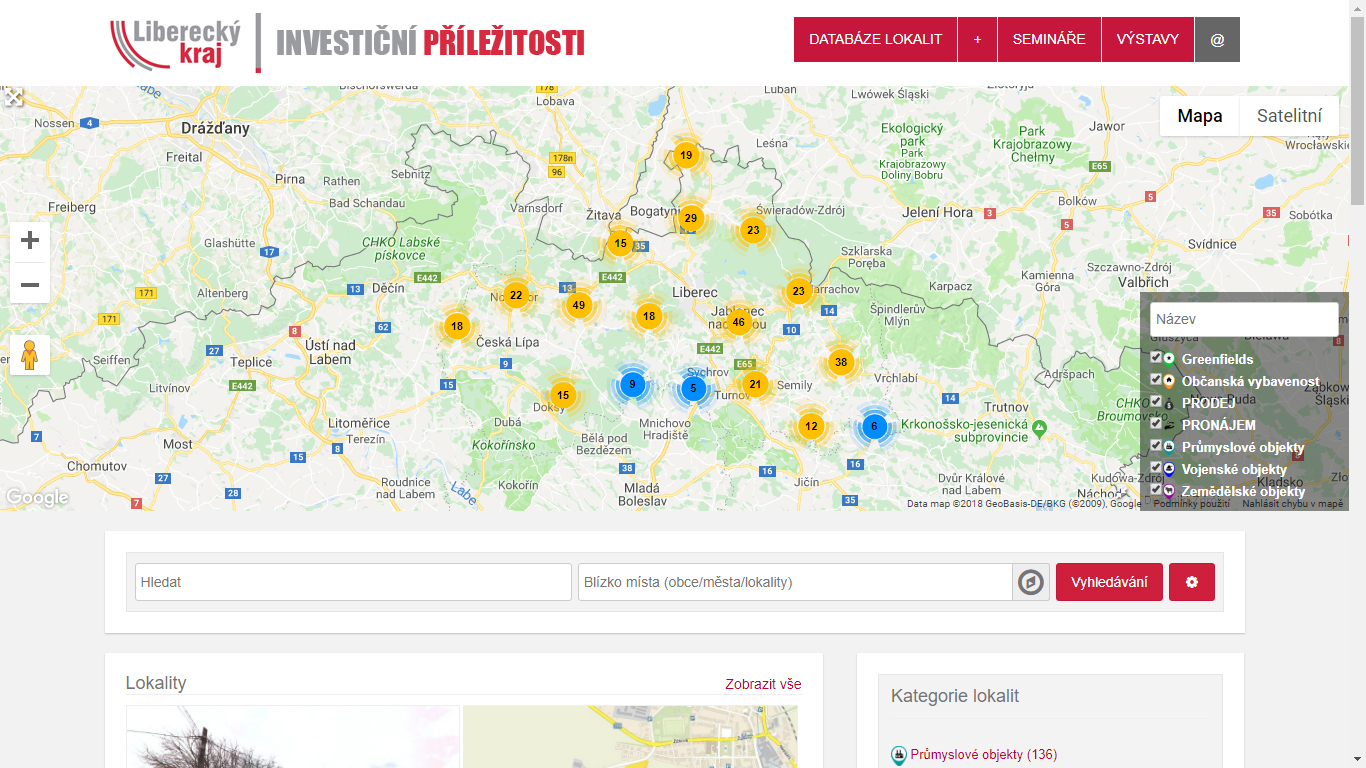Open Nahlásit chybu v mapě link
This screenshot has width=1366, height=768.
1293,504
